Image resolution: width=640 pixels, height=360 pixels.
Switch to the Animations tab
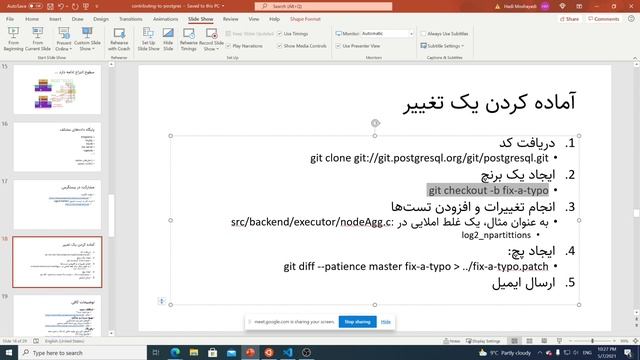(x=165, y=19)
